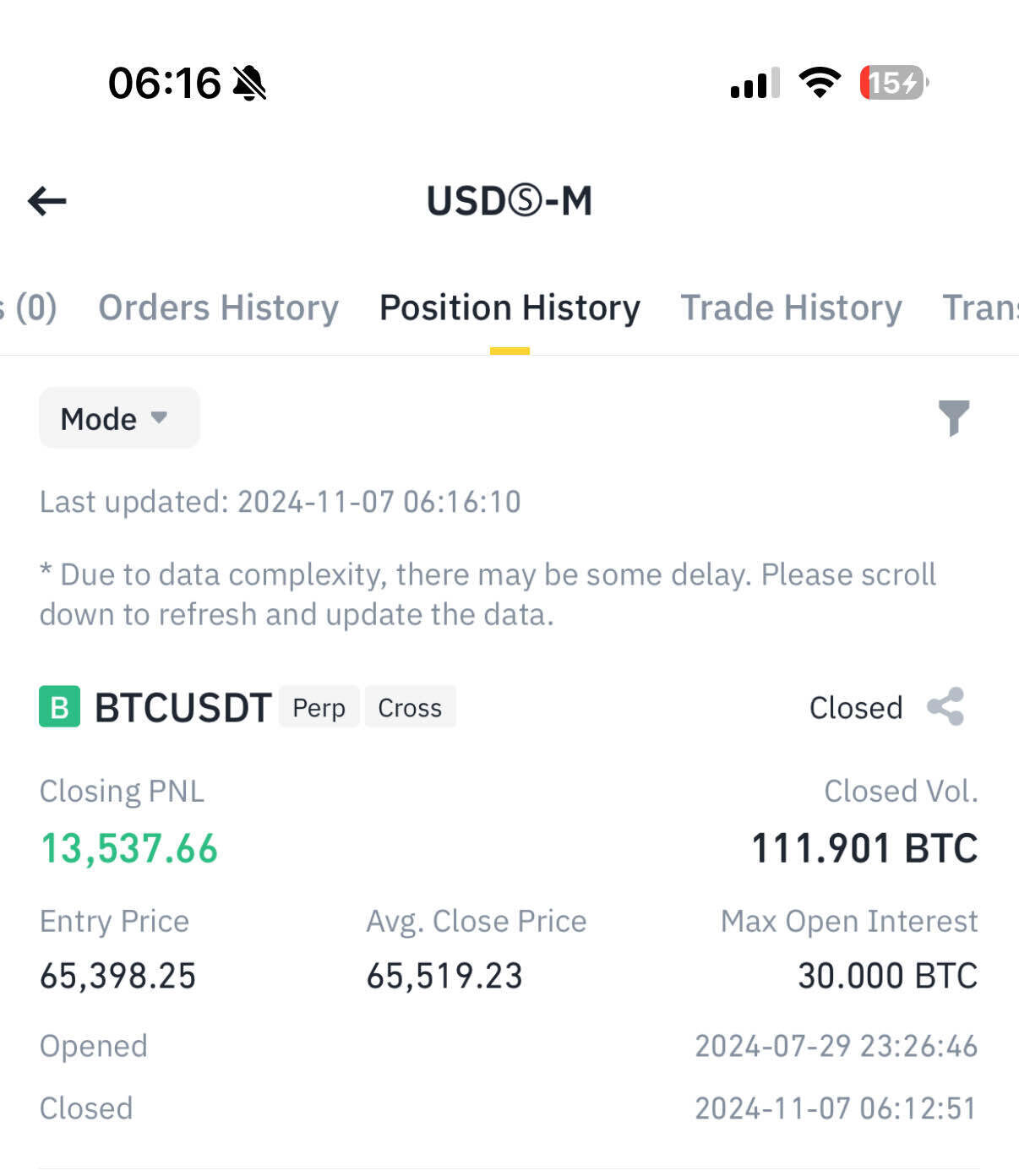This screenshot has height=1176, width=1019.
Task: Expand the Mode dropdown
Action: 119,418
